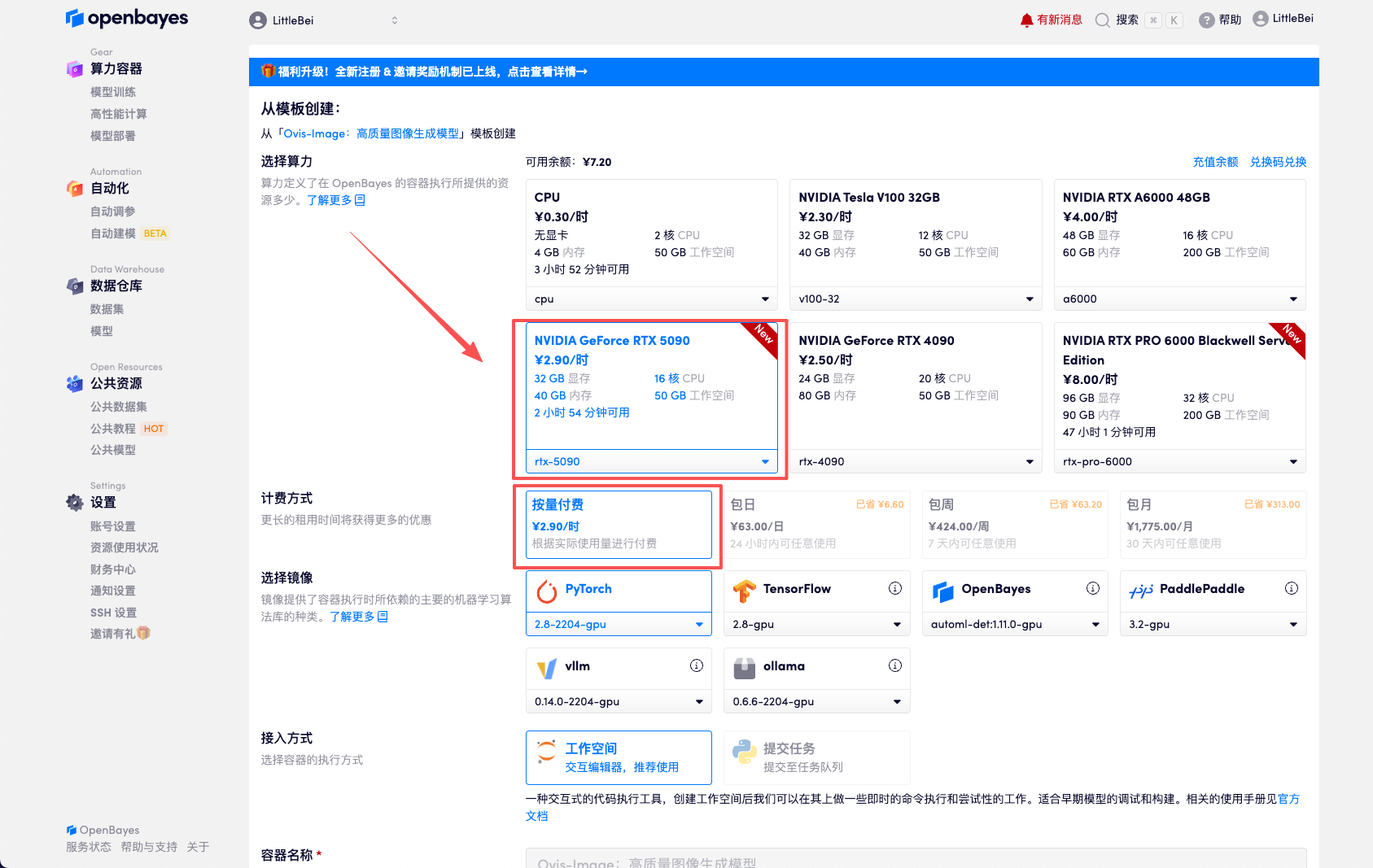Open ollama 0.6.6-2204-gpu version dropdown

coord(817,701)
